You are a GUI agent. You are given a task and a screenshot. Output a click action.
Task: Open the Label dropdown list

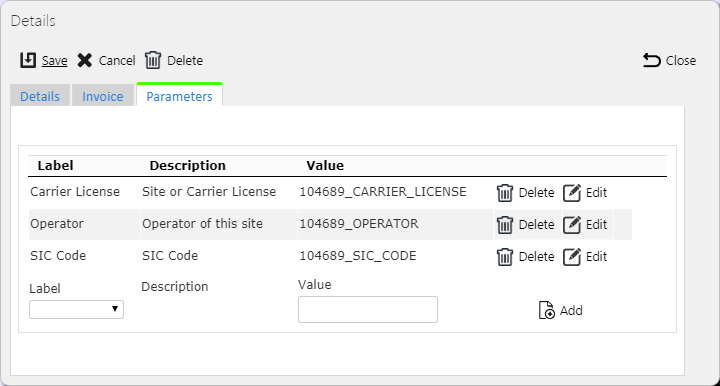(x=76, y=309)
